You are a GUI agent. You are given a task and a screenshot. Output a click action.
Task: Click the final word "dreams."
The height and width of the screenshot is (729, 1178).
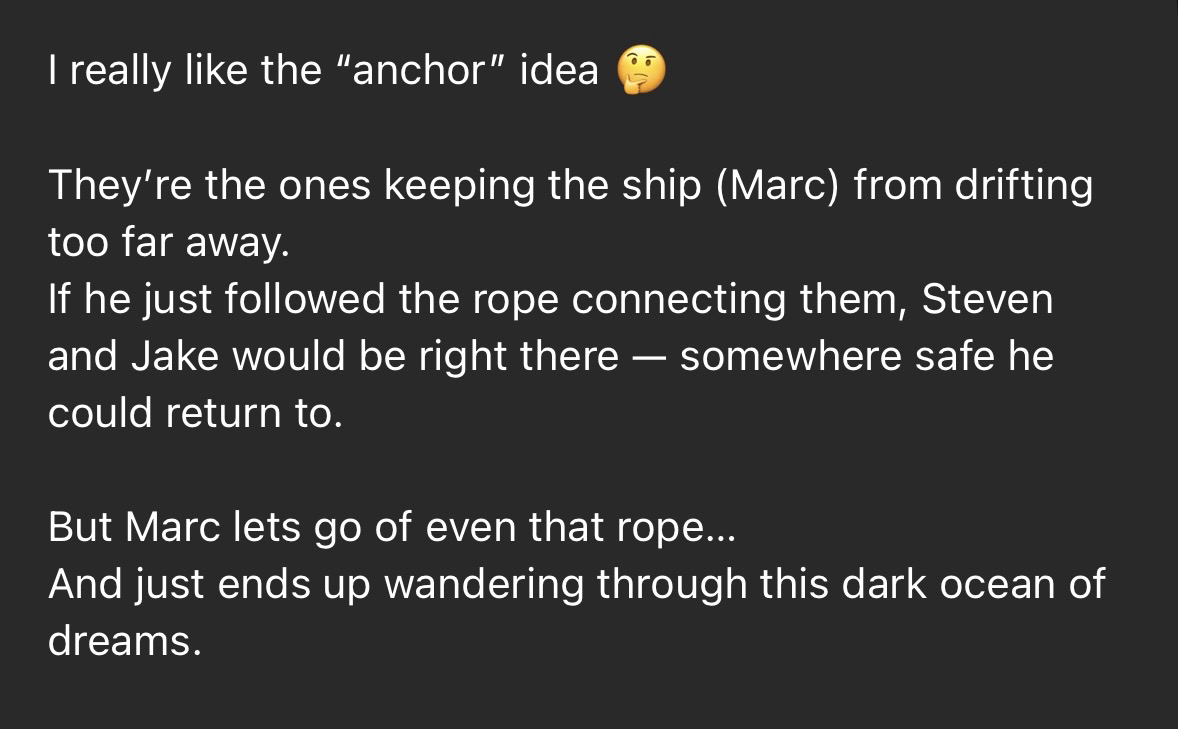pyautogui.click(x=124, y=642)
